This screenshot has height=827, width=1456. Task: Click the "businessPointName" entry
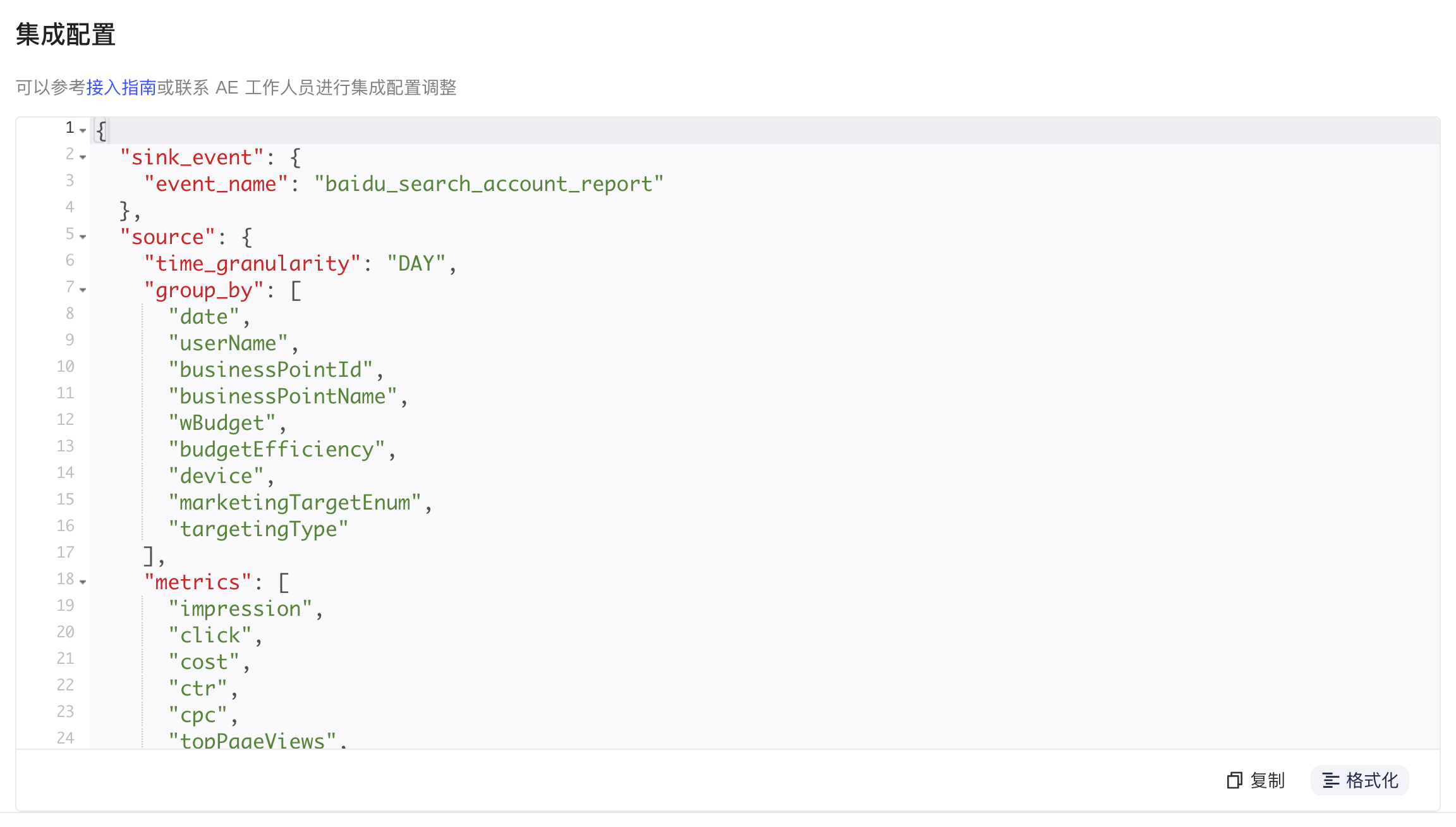(x=282, y=396)
